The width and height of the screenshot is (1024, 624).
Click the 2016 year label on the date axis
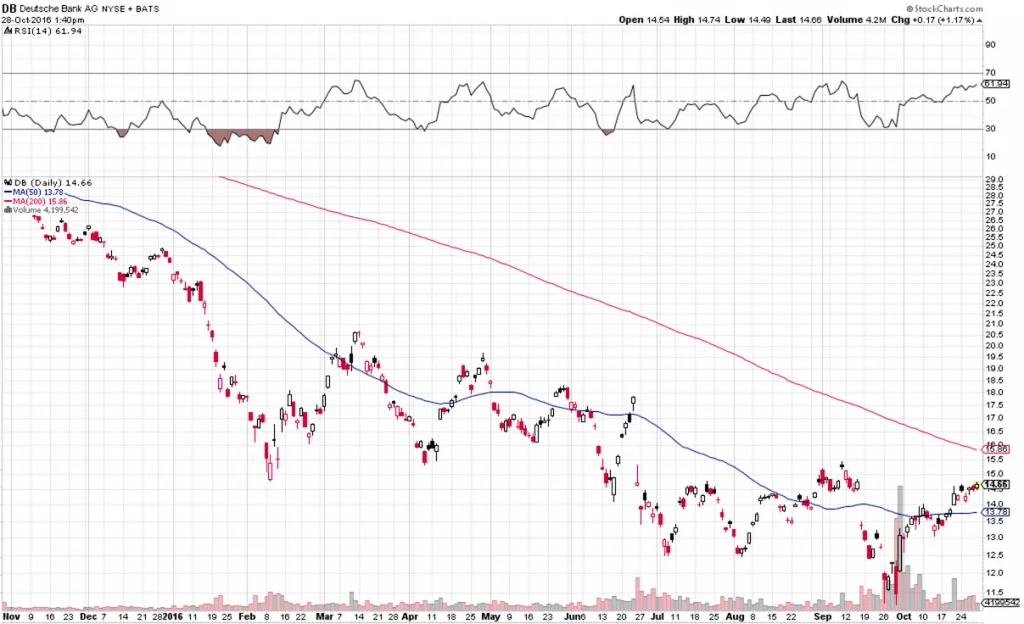click(172, 616)
